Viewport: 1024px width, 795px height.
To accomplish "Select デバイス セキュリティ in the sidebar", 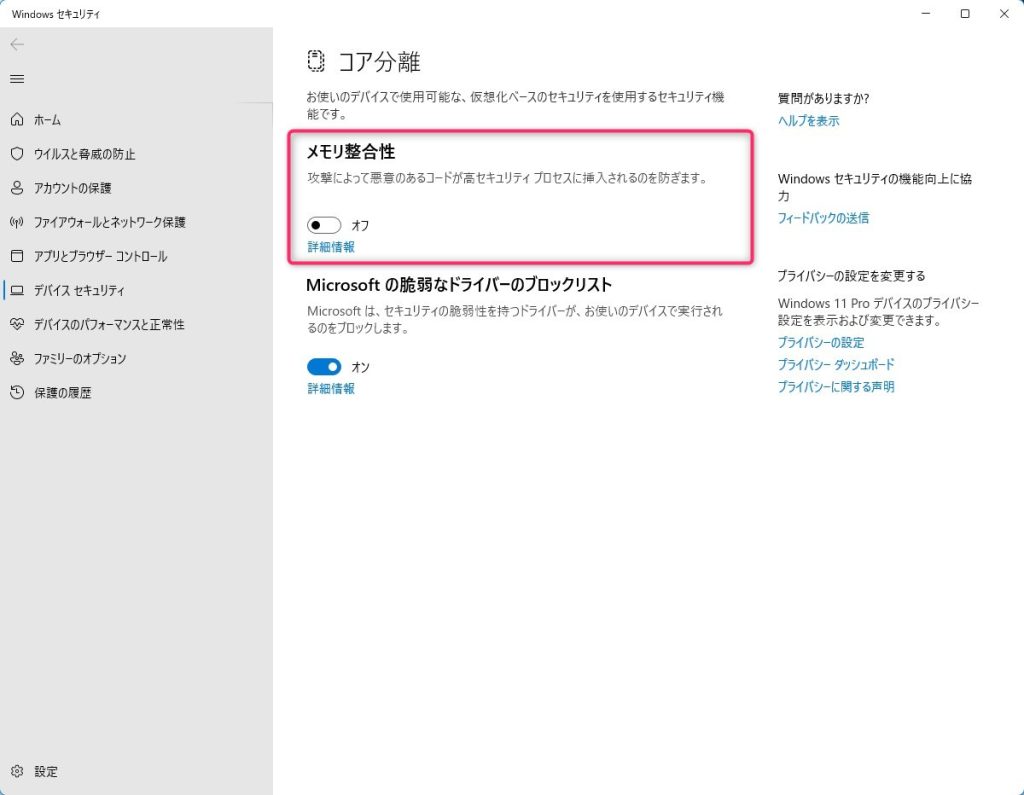I will coord(79,290).
